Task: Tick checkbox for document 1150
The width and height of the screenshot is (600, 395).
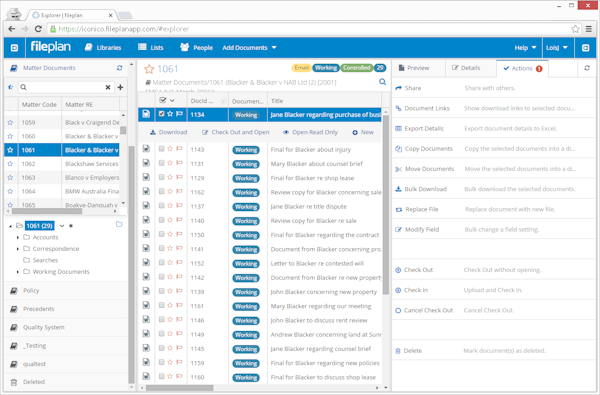Action: (x=161, y=234)
